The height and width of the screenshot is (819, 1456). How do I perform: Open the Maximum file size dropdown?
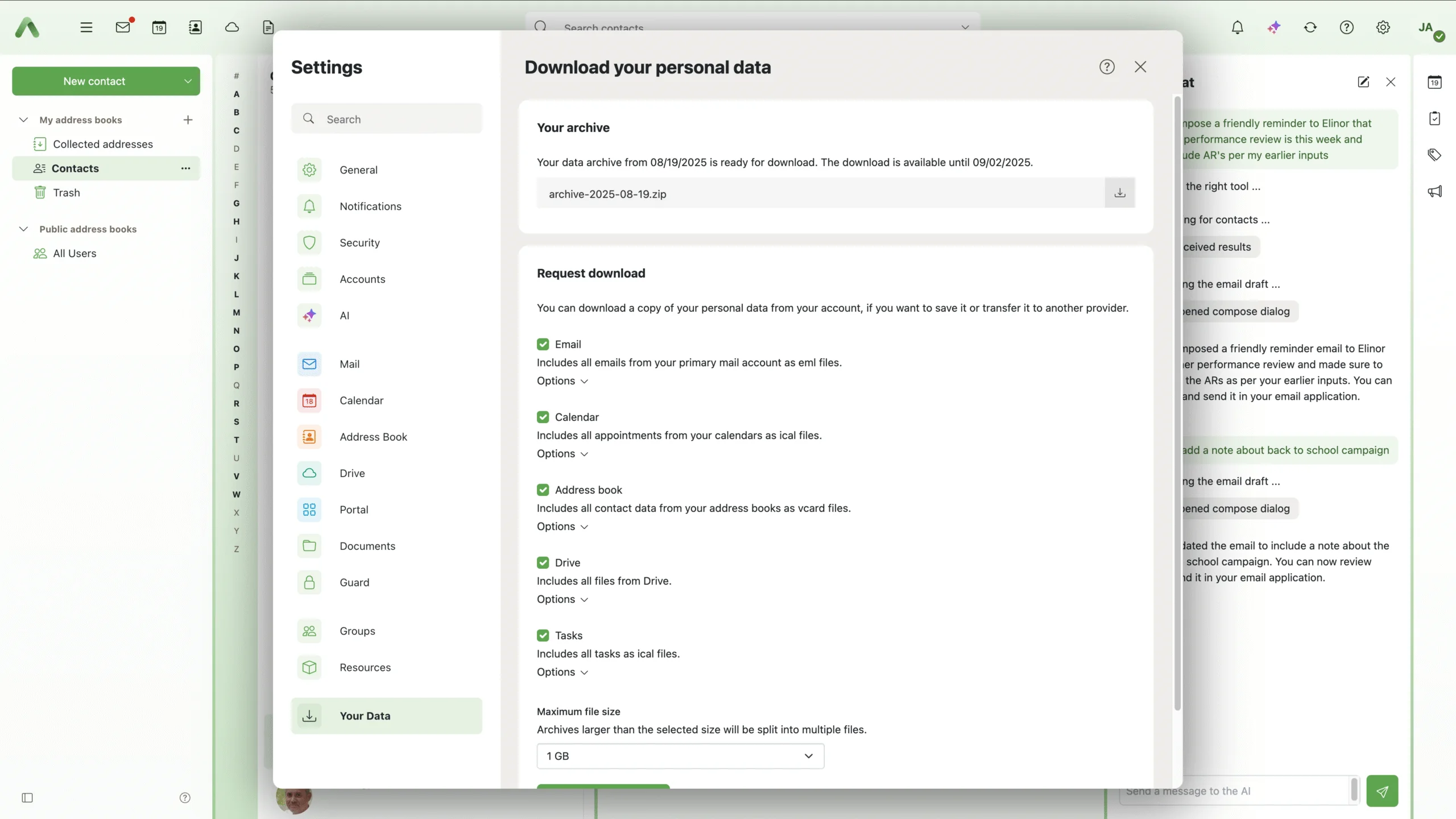680,756
